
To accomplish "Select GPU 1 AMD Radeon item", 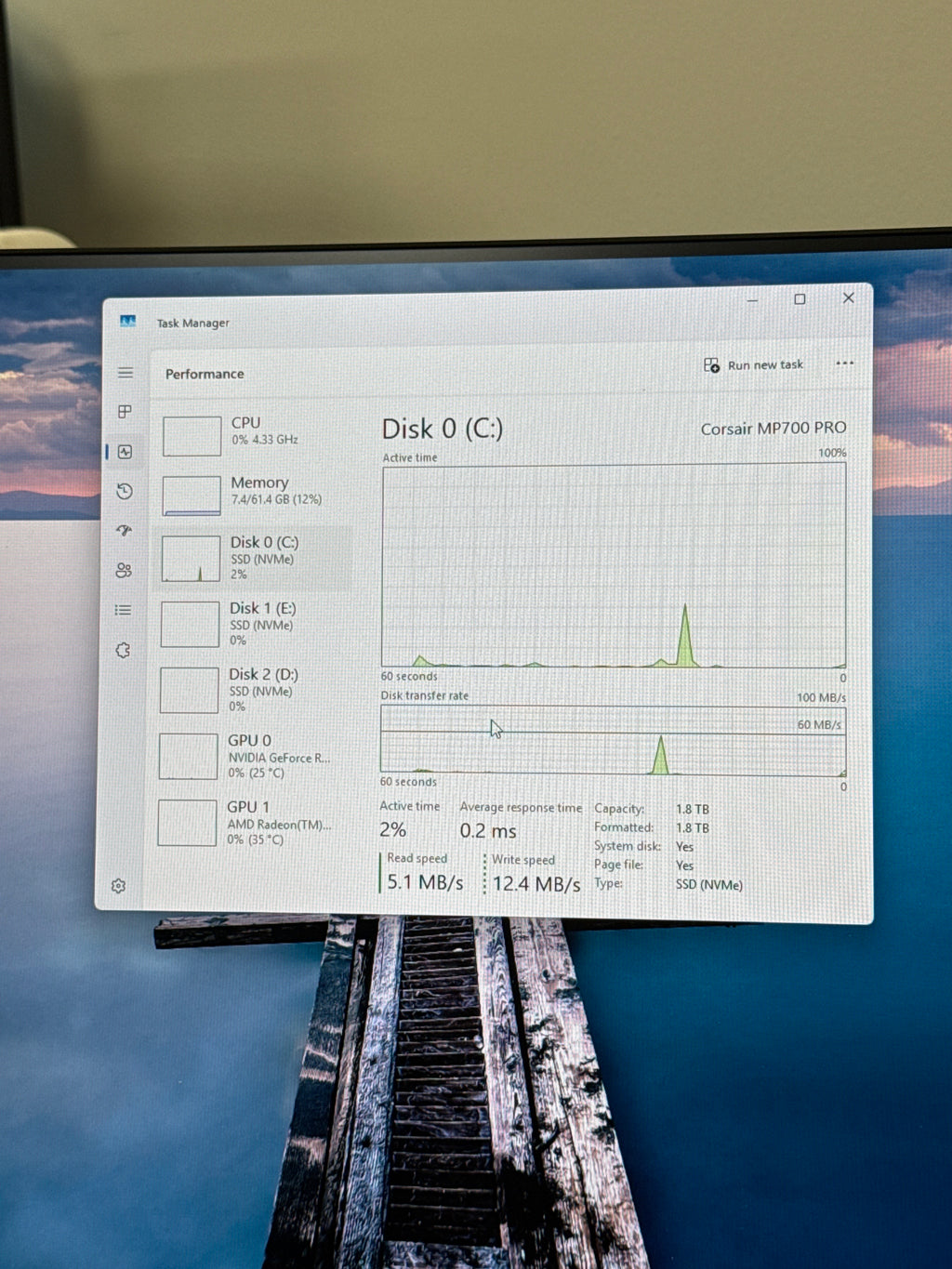I will click(248, 823).
